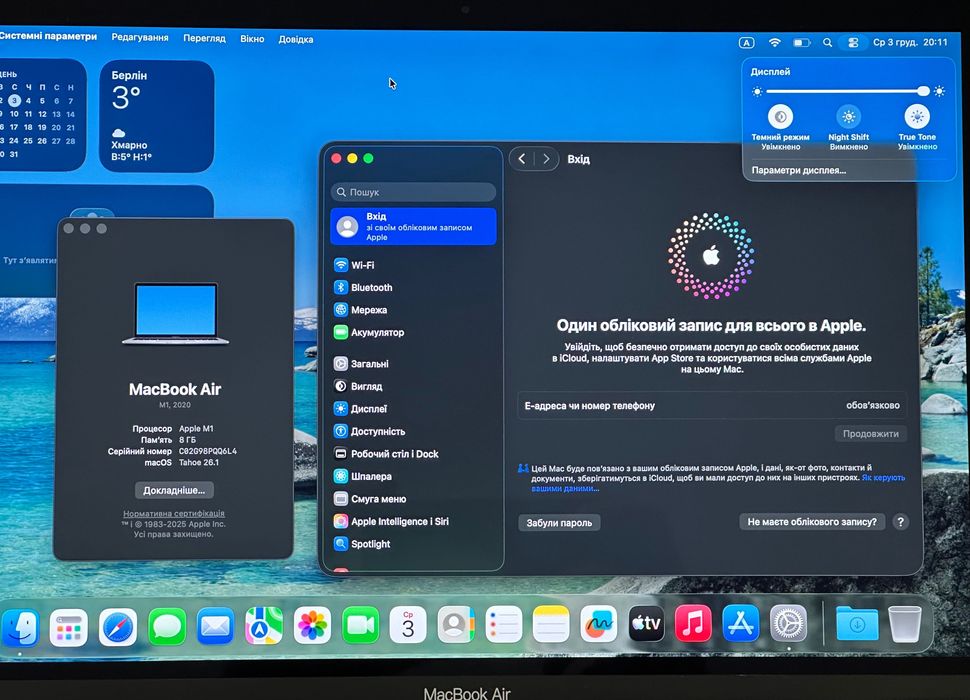
Task: Click the question mark help button
Action: [x=901, y=522]
